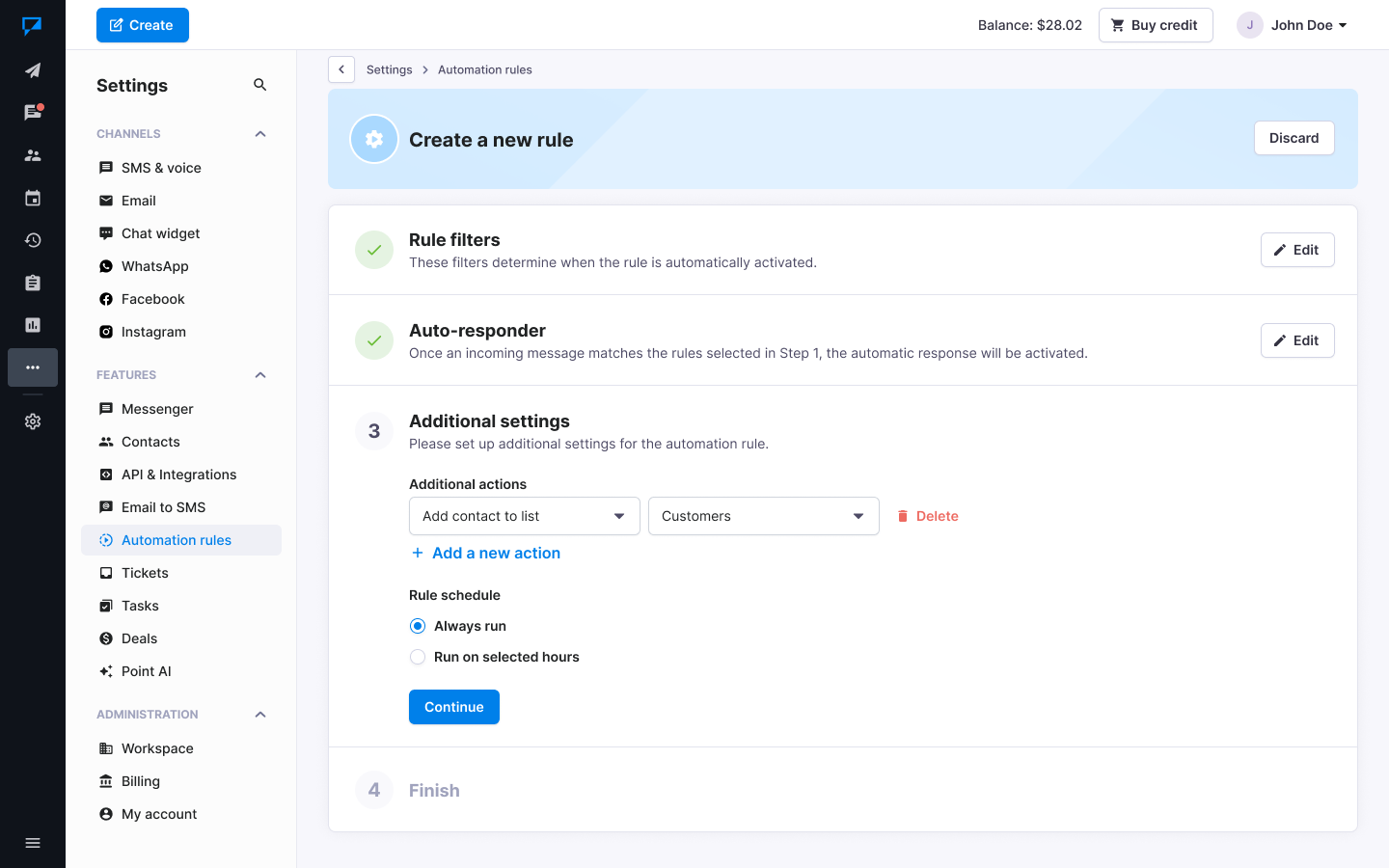Open WhatsApp channel settings
The image size is (1389, 868).
click(x=154, y=266)
